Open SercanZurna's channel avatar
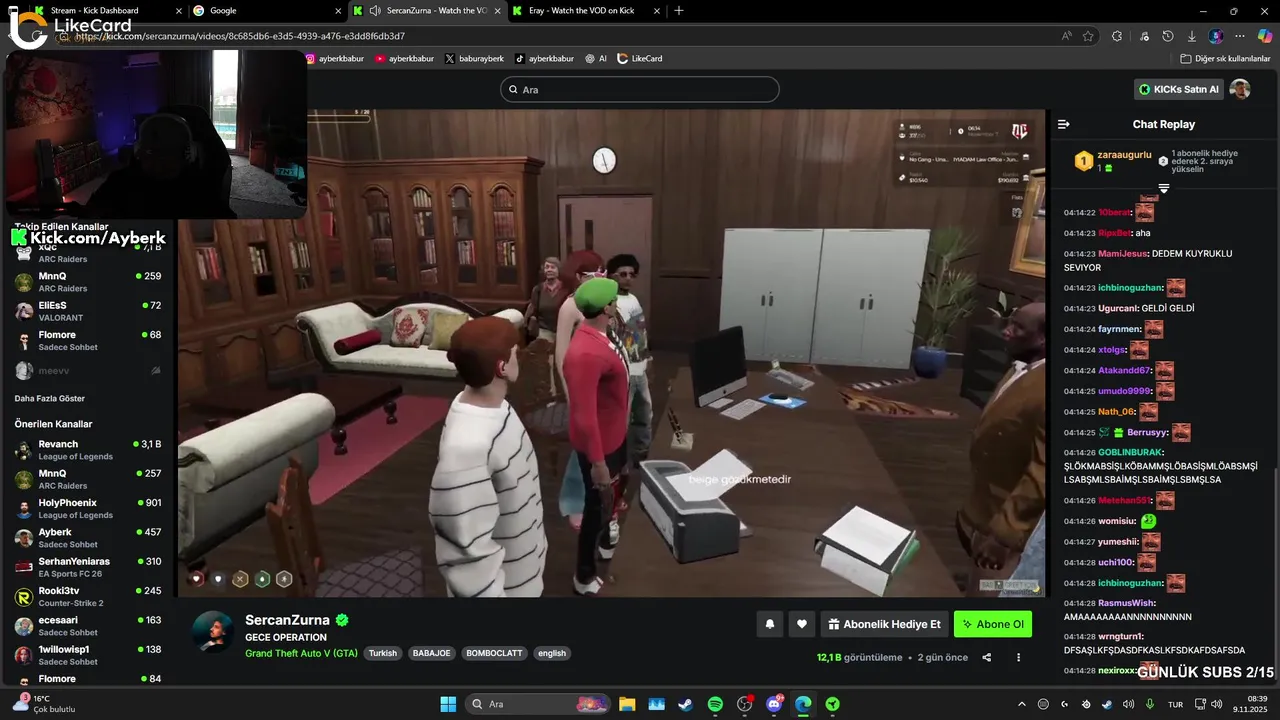Image resolution: width=1280 pixels, height=720 pixels. click(213, 632)
